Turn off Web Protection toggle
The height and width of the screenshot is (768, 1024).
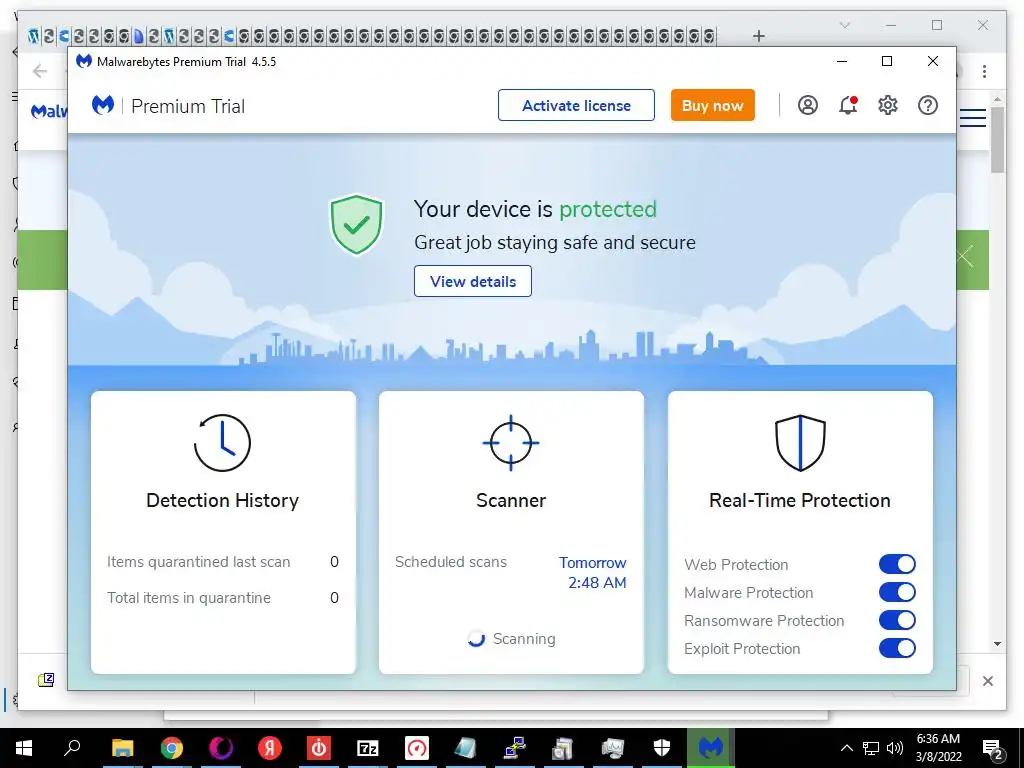897,564
